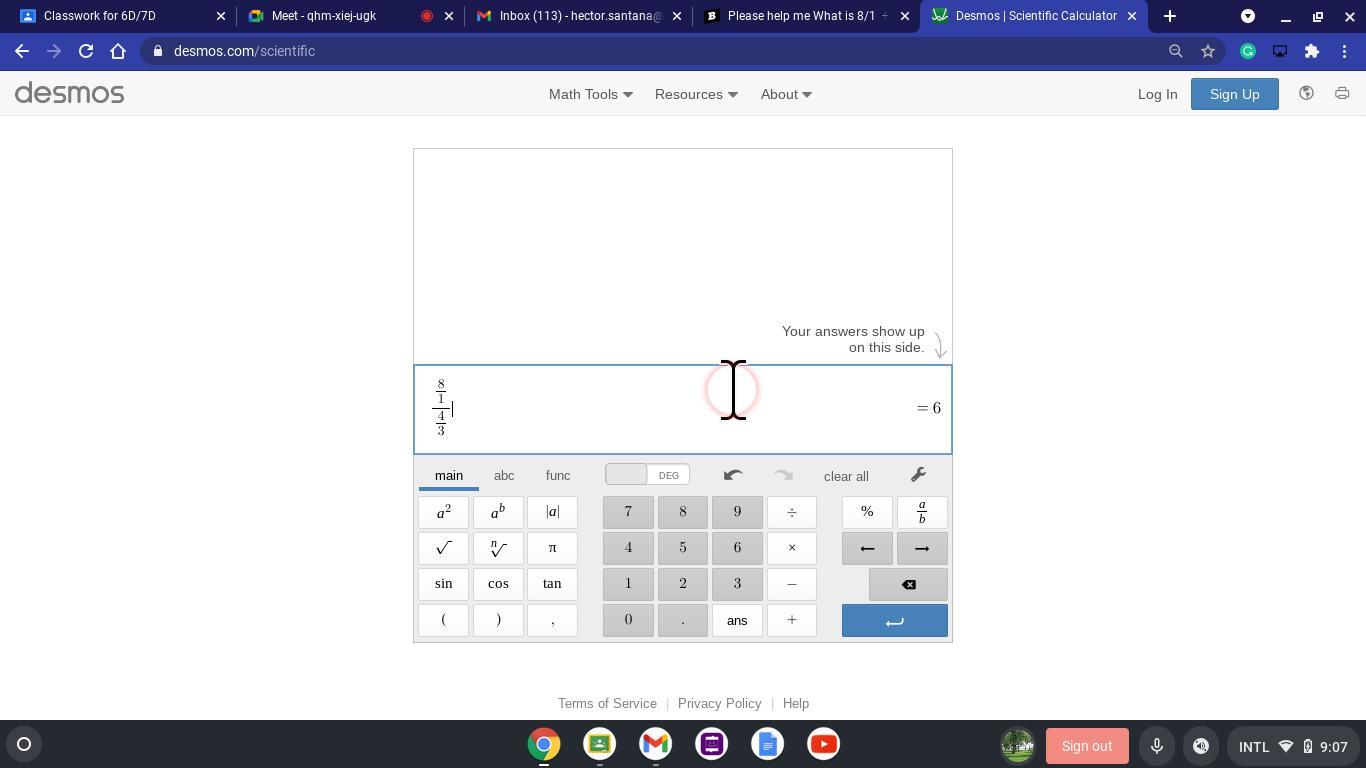Redo the calculator action
Image resolution: width=1366 pixels, height=768 pixels.
(x=783, y=475)
